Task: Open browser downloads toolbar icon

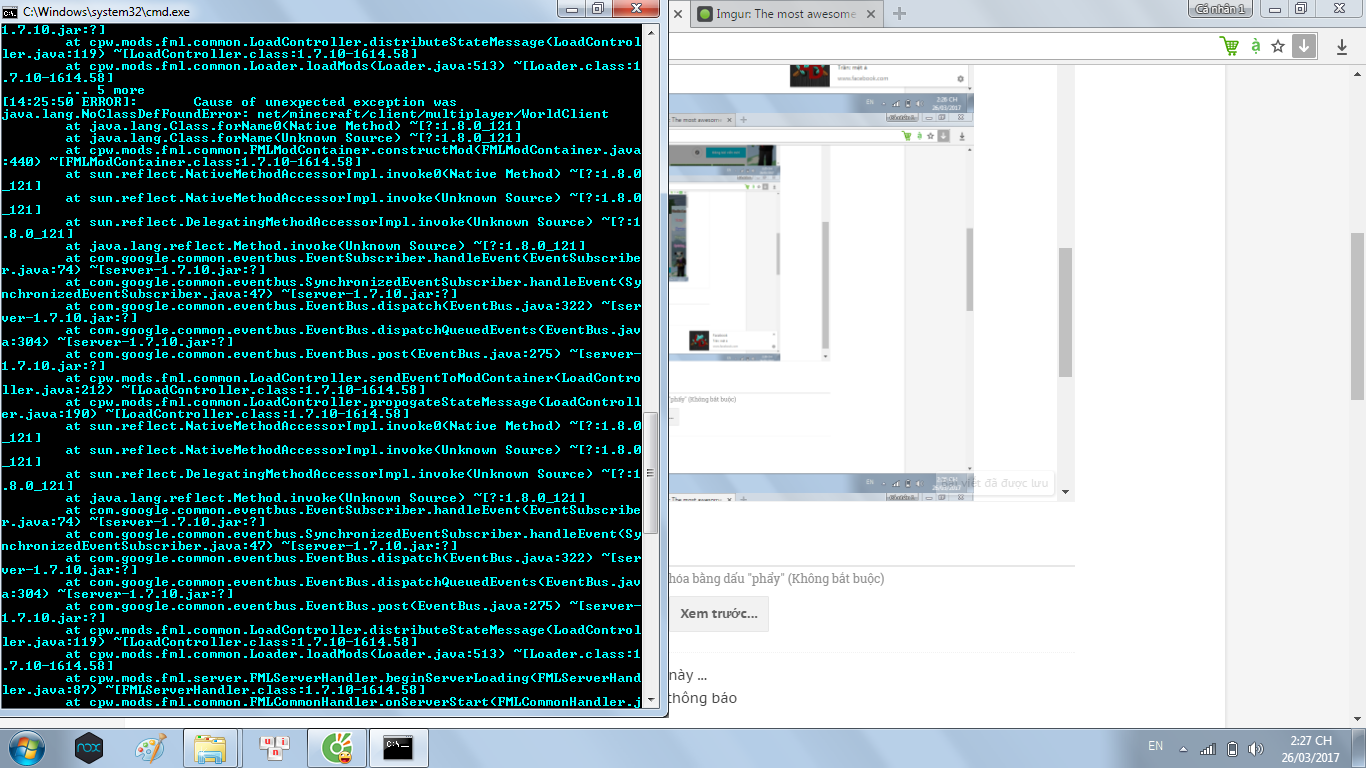Action: click(1343, 47)
